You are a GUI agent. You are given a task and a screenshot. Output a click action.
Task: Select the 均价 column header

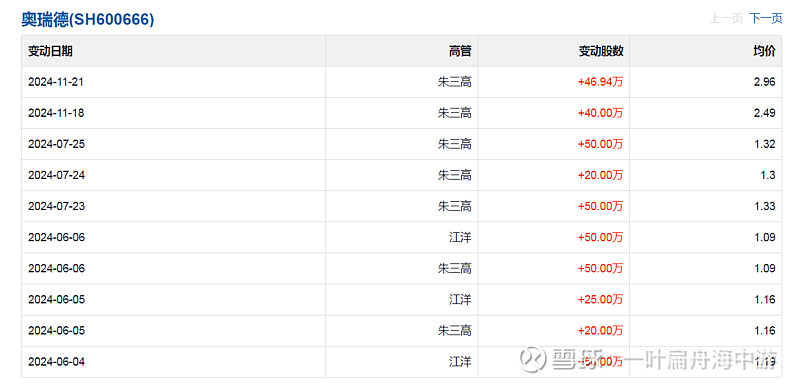tap(764, 51)
